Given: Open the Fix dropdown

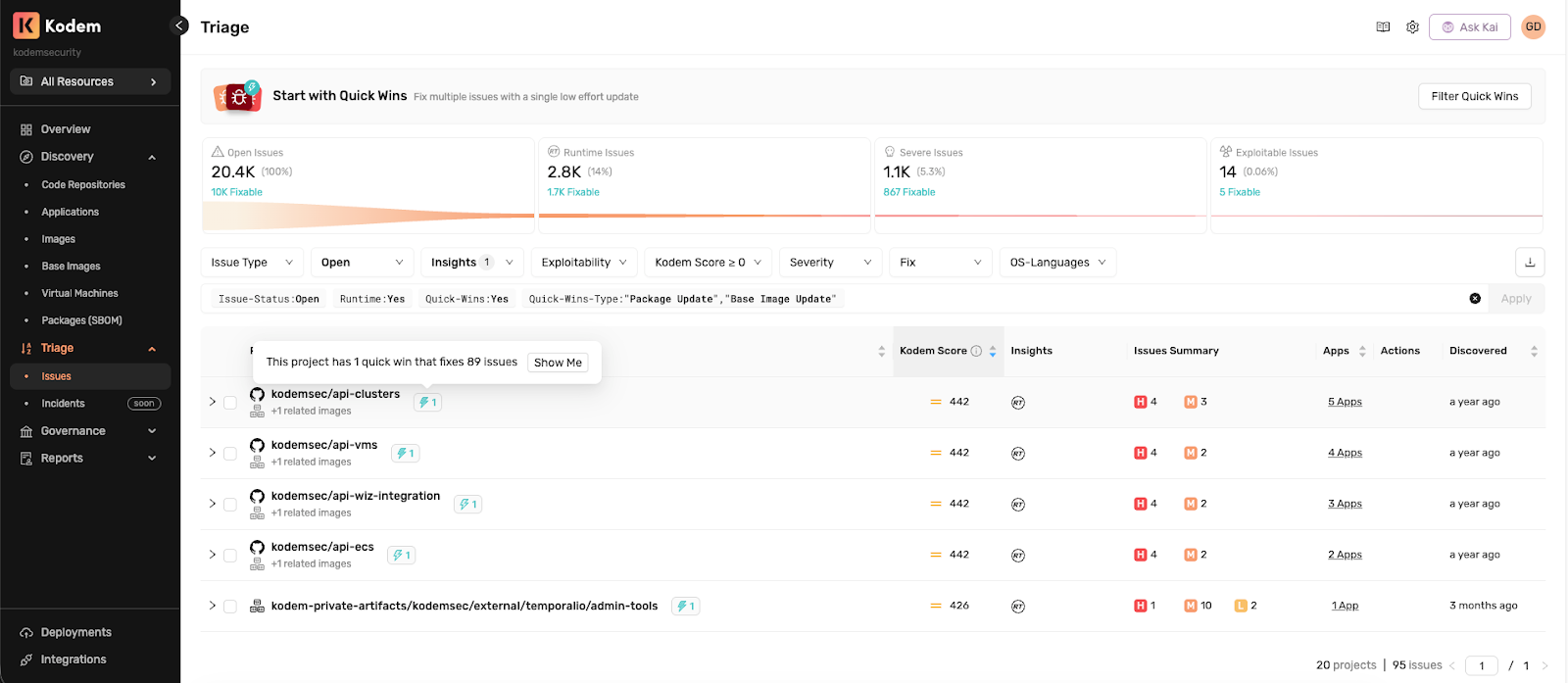Looking at the screenshot, I should [940, 263].
